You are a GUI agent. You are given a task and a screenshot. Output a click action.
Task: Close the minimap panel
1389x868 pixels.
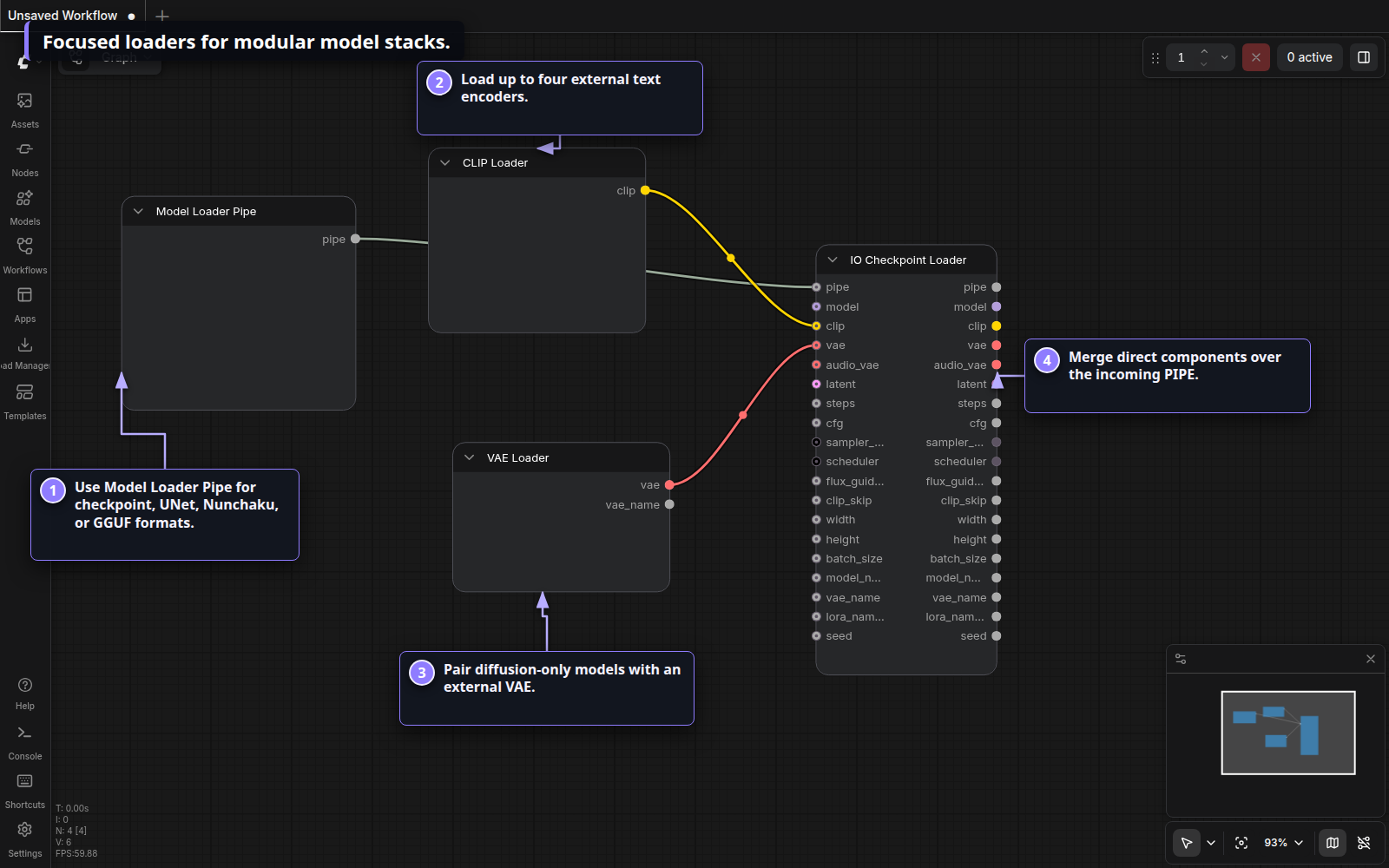point(1371,659)
